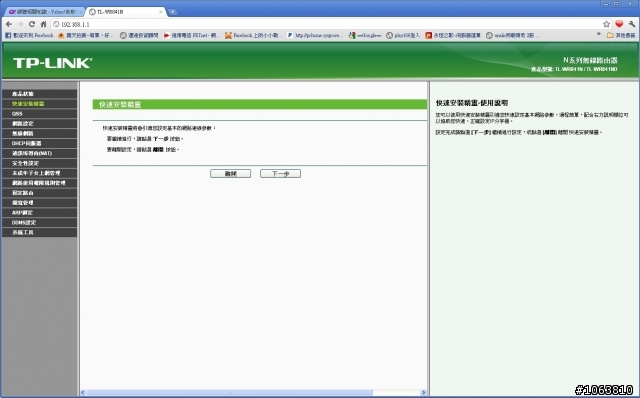Open DHCP伺服器 in the sidebar
The height and width of the screenshot is (398, 640).
point(40,143)
